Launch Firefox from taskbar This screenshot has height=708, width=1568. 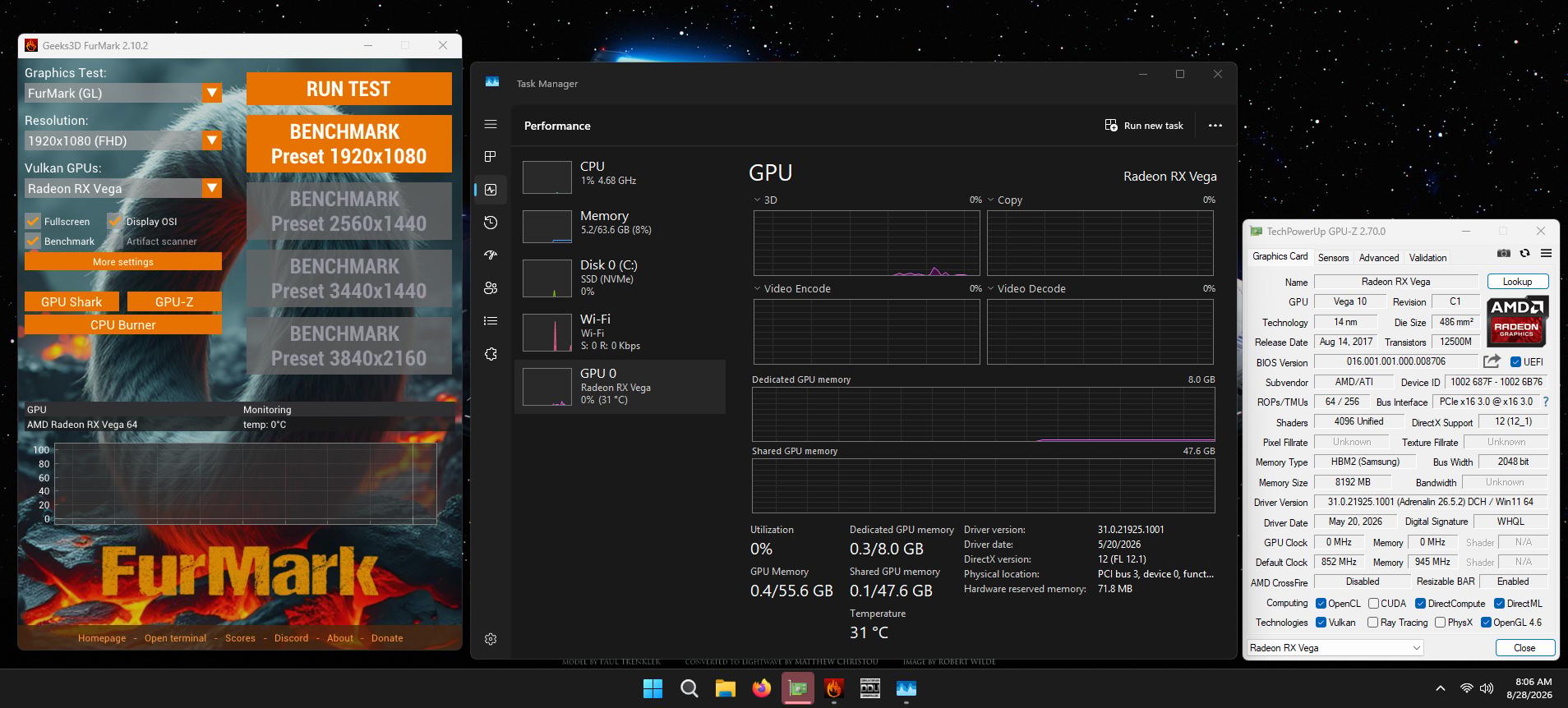pos(761,688)
